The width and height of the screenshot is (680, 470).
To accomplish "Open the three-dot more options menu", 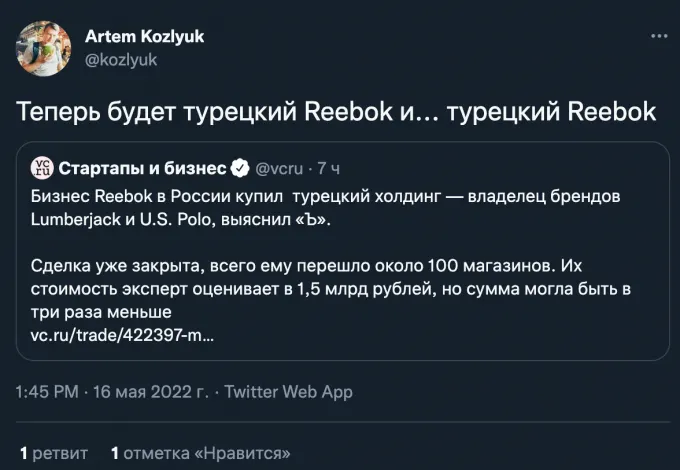I will [658, 36].
